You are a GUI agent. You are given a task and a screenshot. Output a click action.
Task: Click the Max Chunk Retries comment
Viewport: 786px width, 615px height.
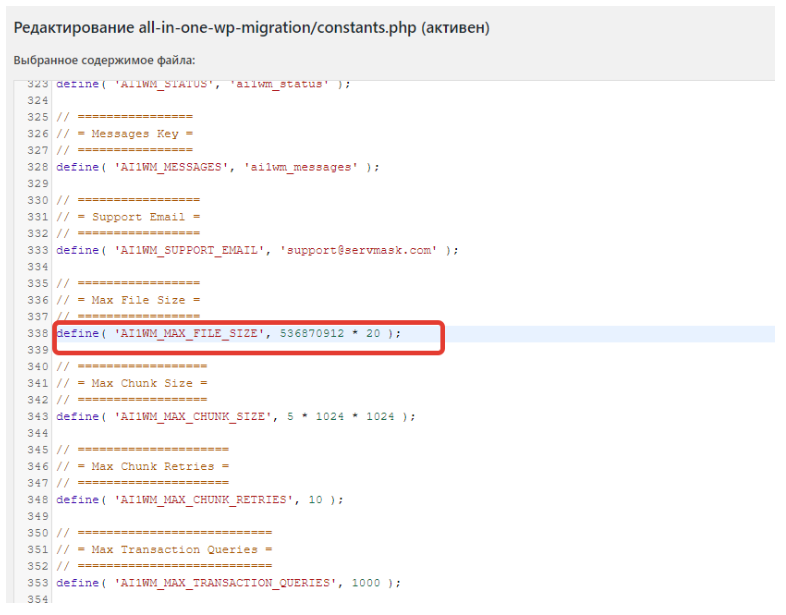[142, 467]
